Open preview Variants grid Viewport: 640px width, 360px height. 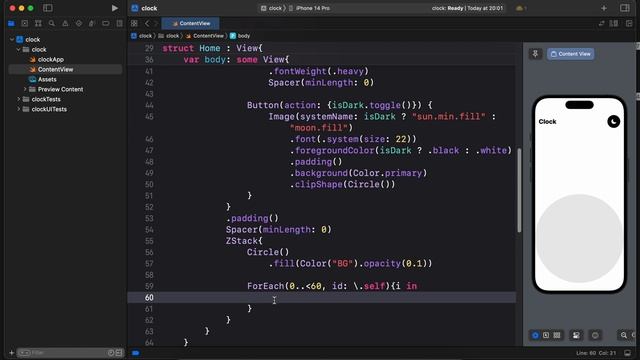pyautogui.click(x=557, y=336)
